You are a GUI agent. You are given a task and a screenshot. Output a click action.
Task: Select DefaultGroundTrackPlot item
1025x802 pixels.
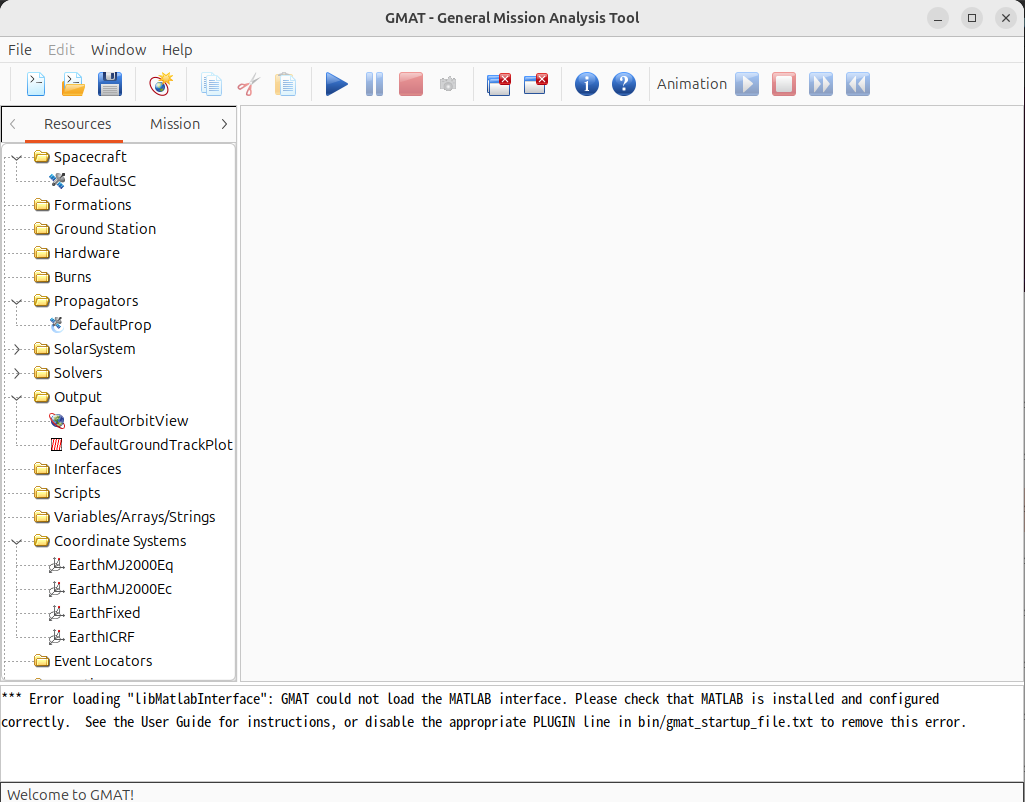[x=151, y=445]
